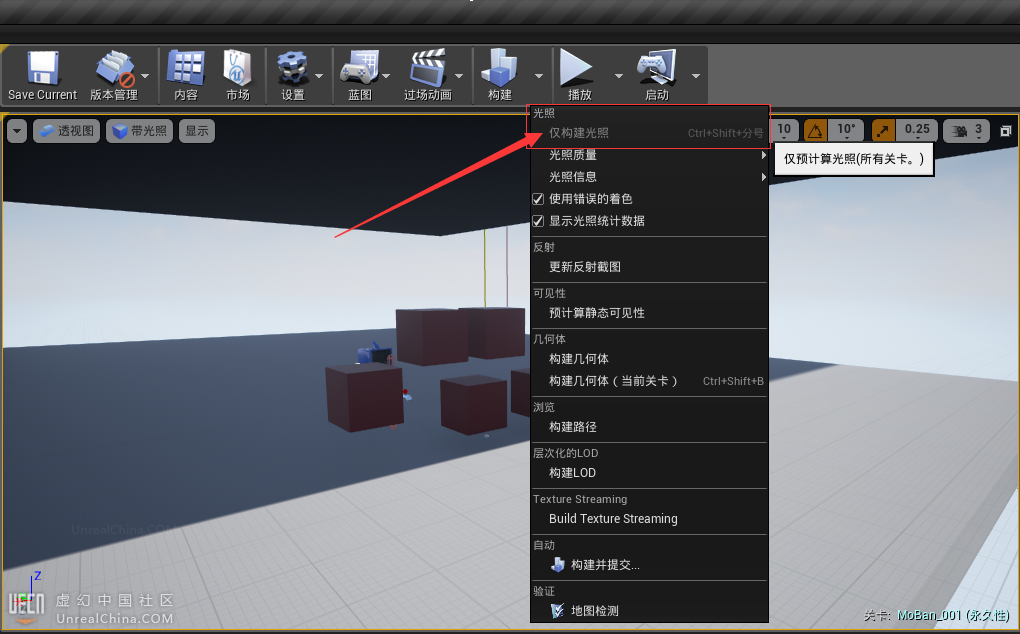Open the 内容 content browser icon
This screenshot has height=634, width=1020.
[185, 69]
